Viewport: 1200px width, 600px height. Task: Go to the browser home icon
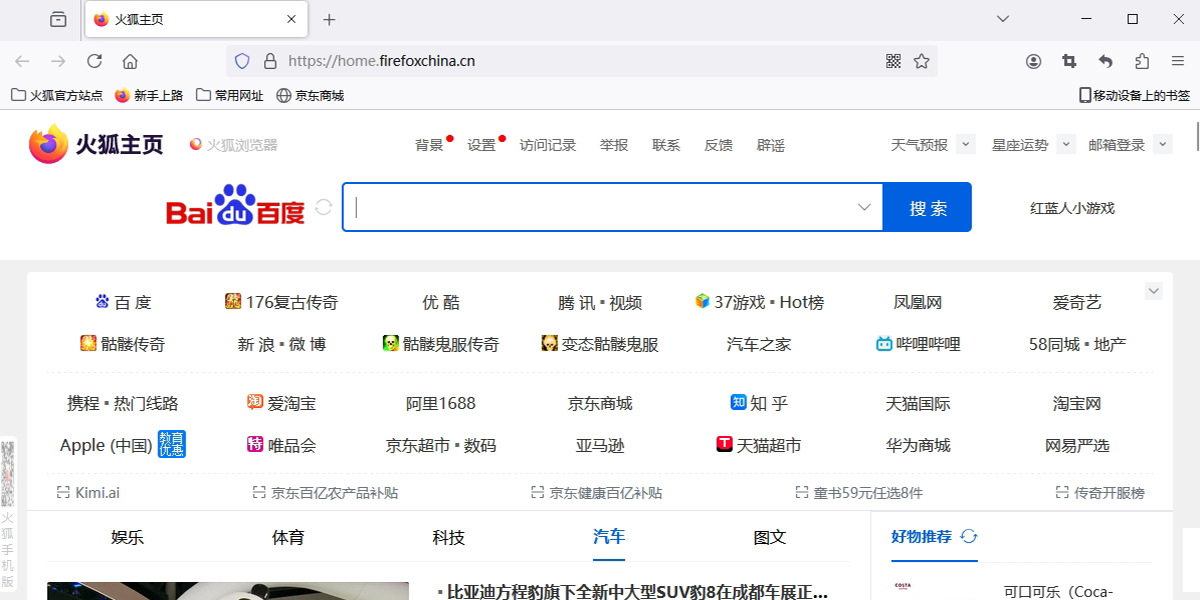pyautogui.click(x=130, y=61)
